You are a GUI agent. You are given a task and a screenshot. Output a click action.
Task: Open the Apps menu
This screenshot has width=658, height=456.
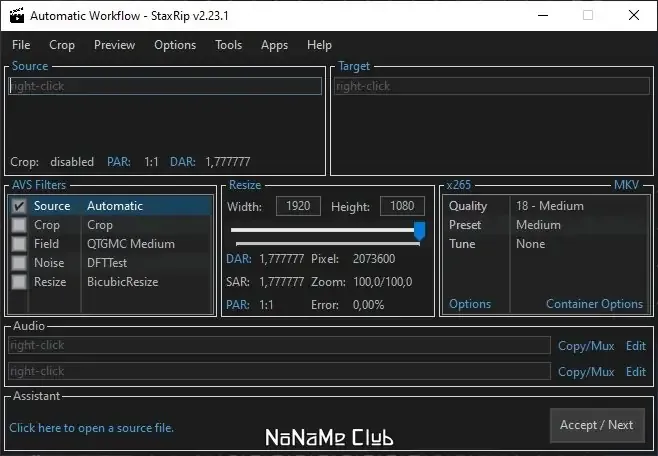(274, 45)
